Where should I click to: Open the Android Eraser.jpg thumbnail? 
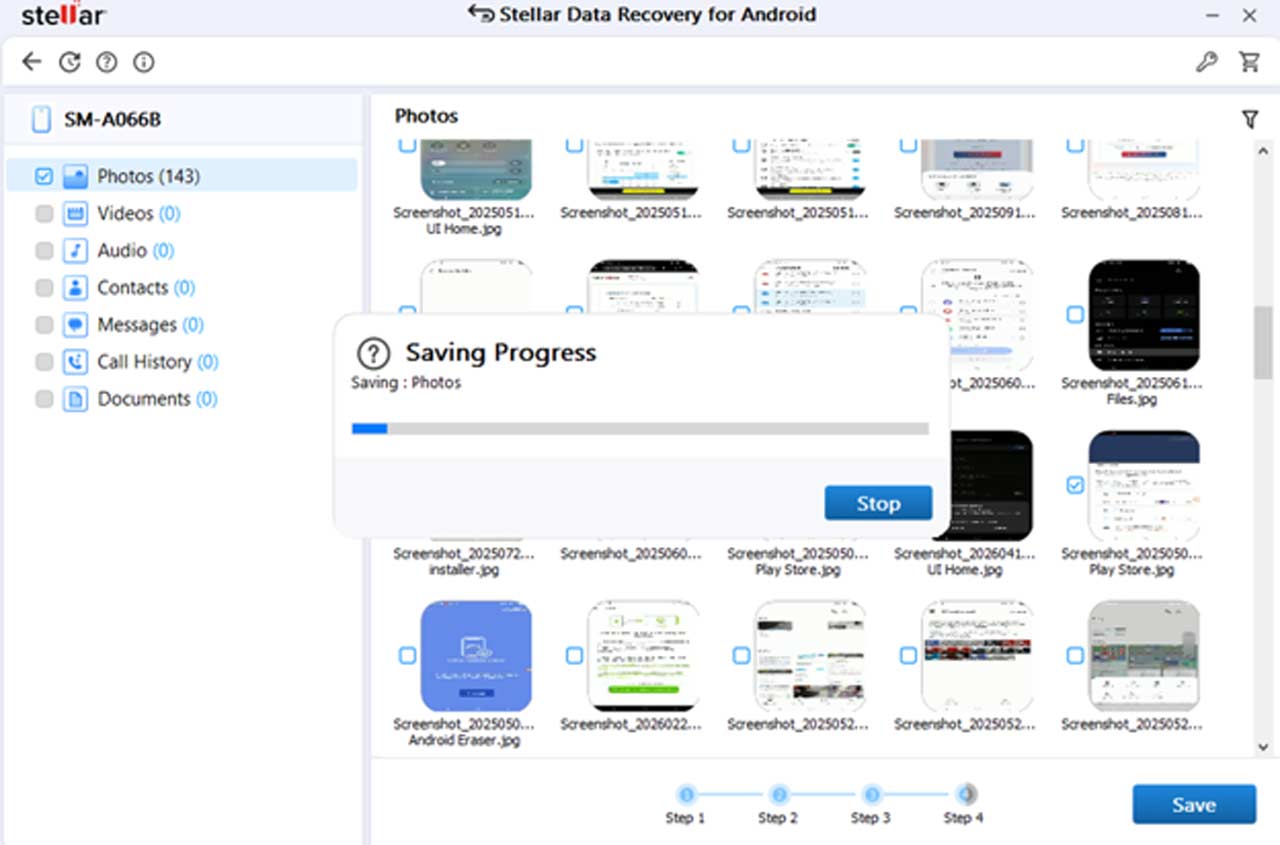pyautogui.click(x=476, y=655)
